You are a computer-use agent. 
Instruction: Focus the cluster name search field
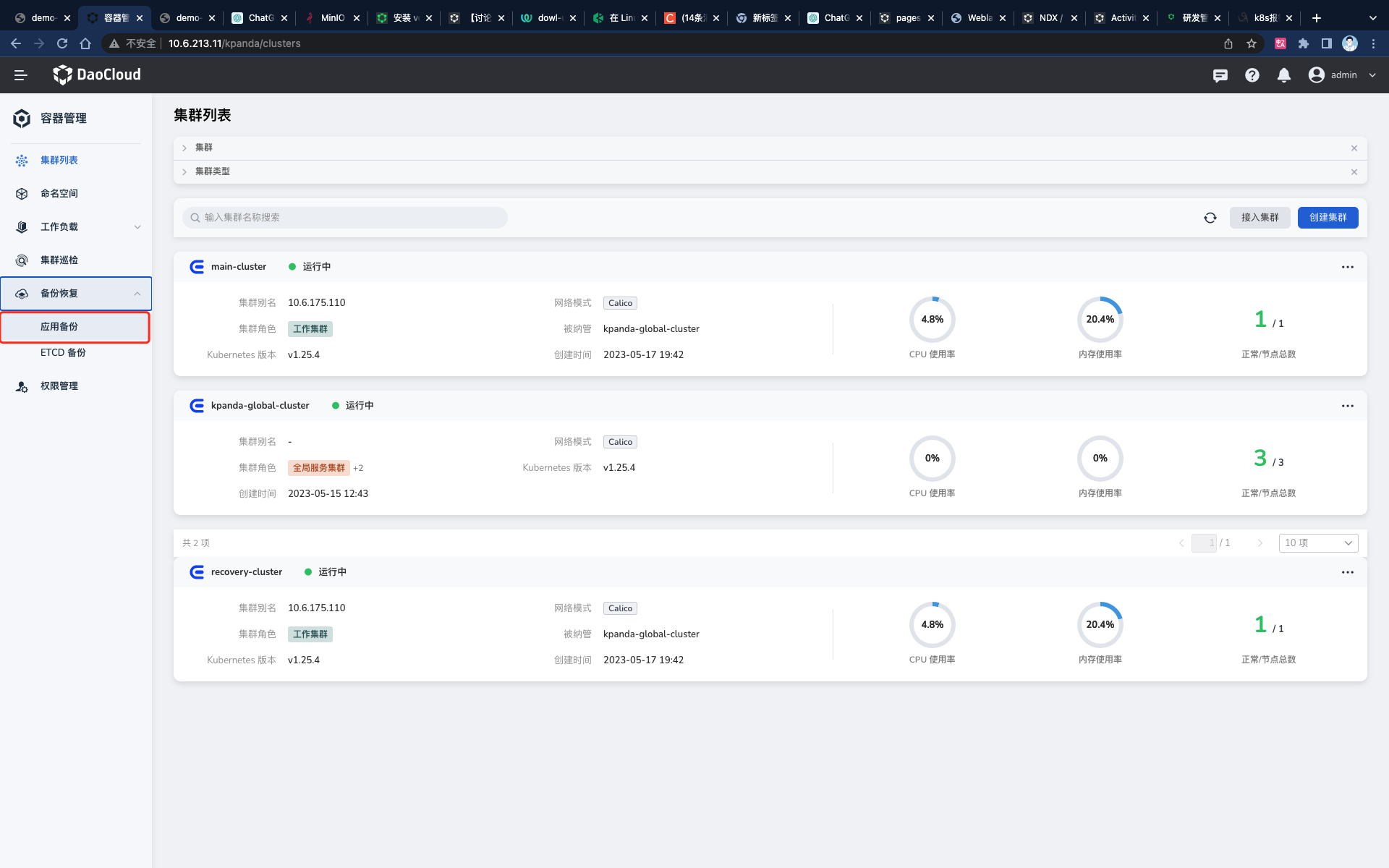(x=345, y=218)
